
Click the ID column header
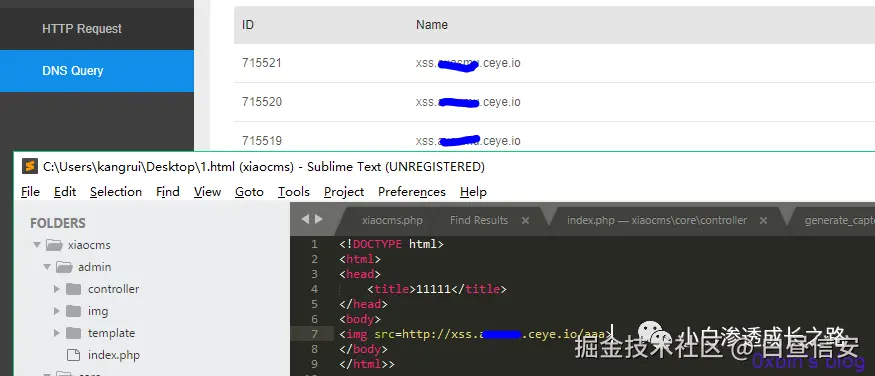click(248, 25)
